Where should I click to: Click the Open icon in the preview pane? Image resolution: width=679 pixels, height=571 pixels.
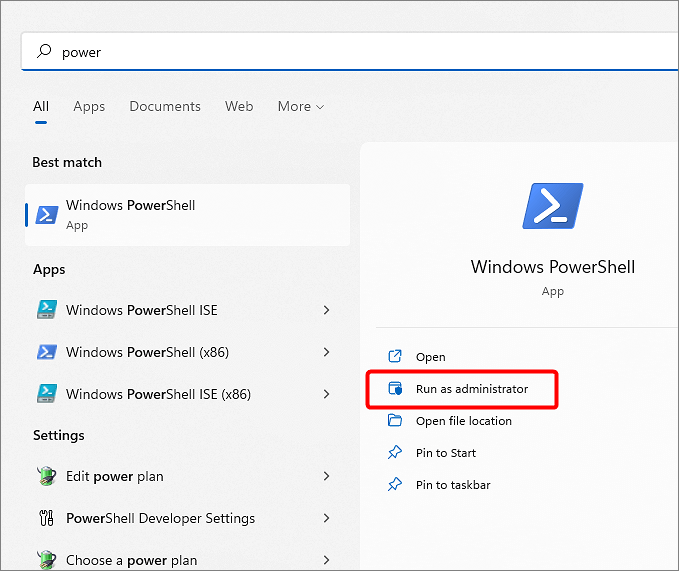click(395, 356)
